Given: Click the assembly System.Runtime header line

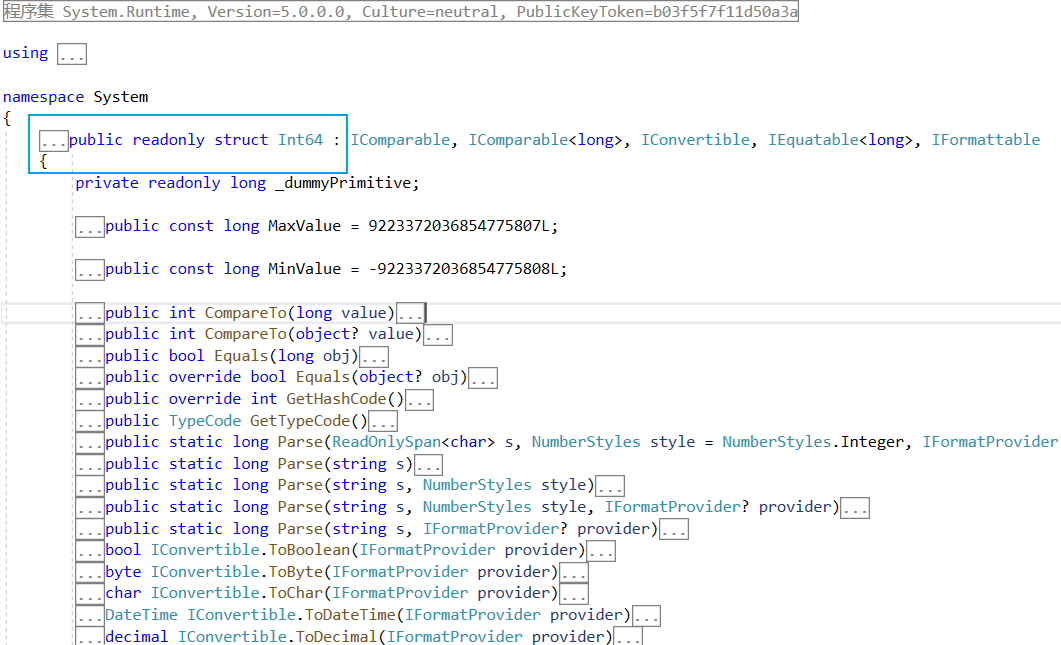Looking at the screenshot, I should pyautogui.click(x=401, y=12).
